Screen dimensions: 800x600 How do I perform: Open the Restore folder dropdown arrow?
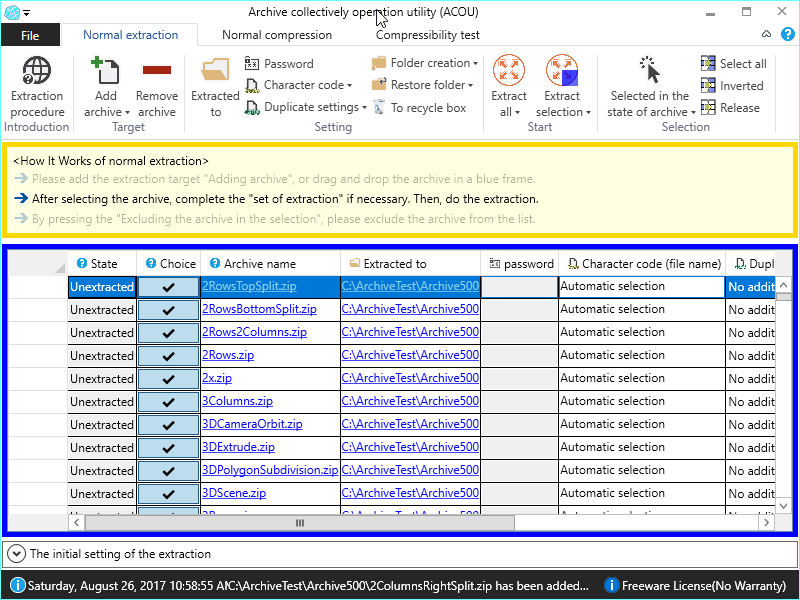point(470,86)
